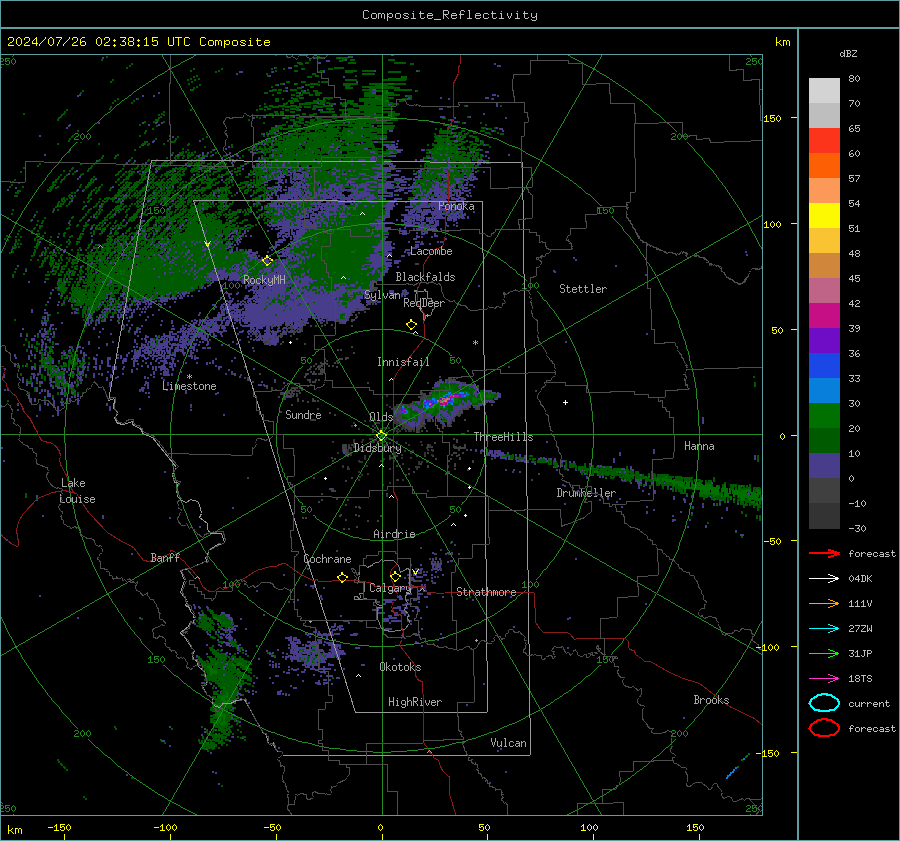Viewport: 900px width, 841px height.
Task: Click the Drumheller city label
Action: [586, 493]
